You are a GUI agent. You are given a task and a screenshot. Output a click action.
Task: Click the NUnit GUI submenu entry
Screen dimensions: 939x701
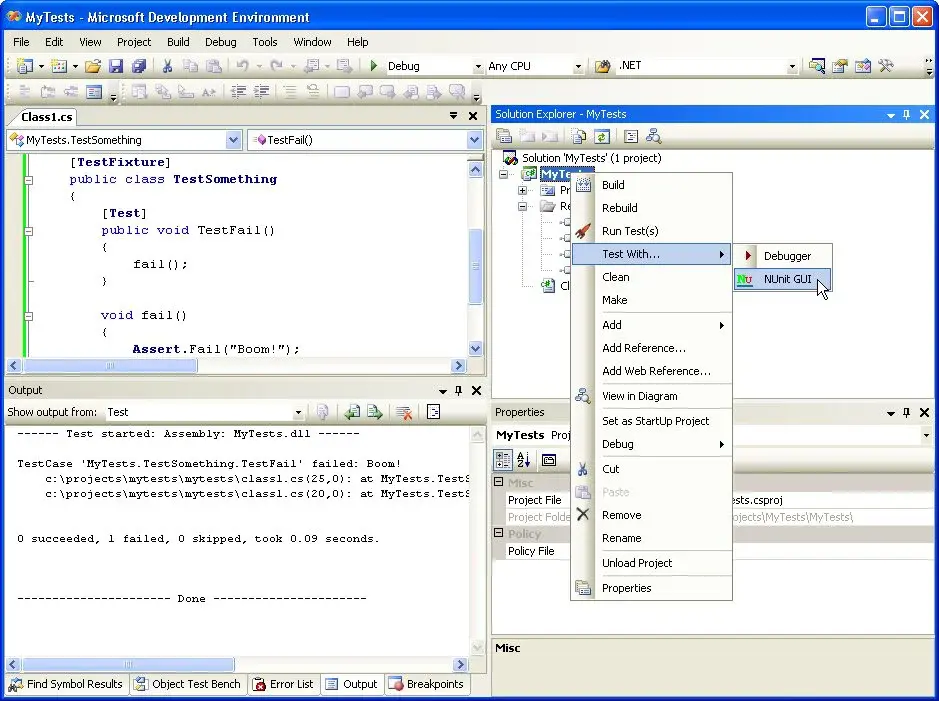783,279
